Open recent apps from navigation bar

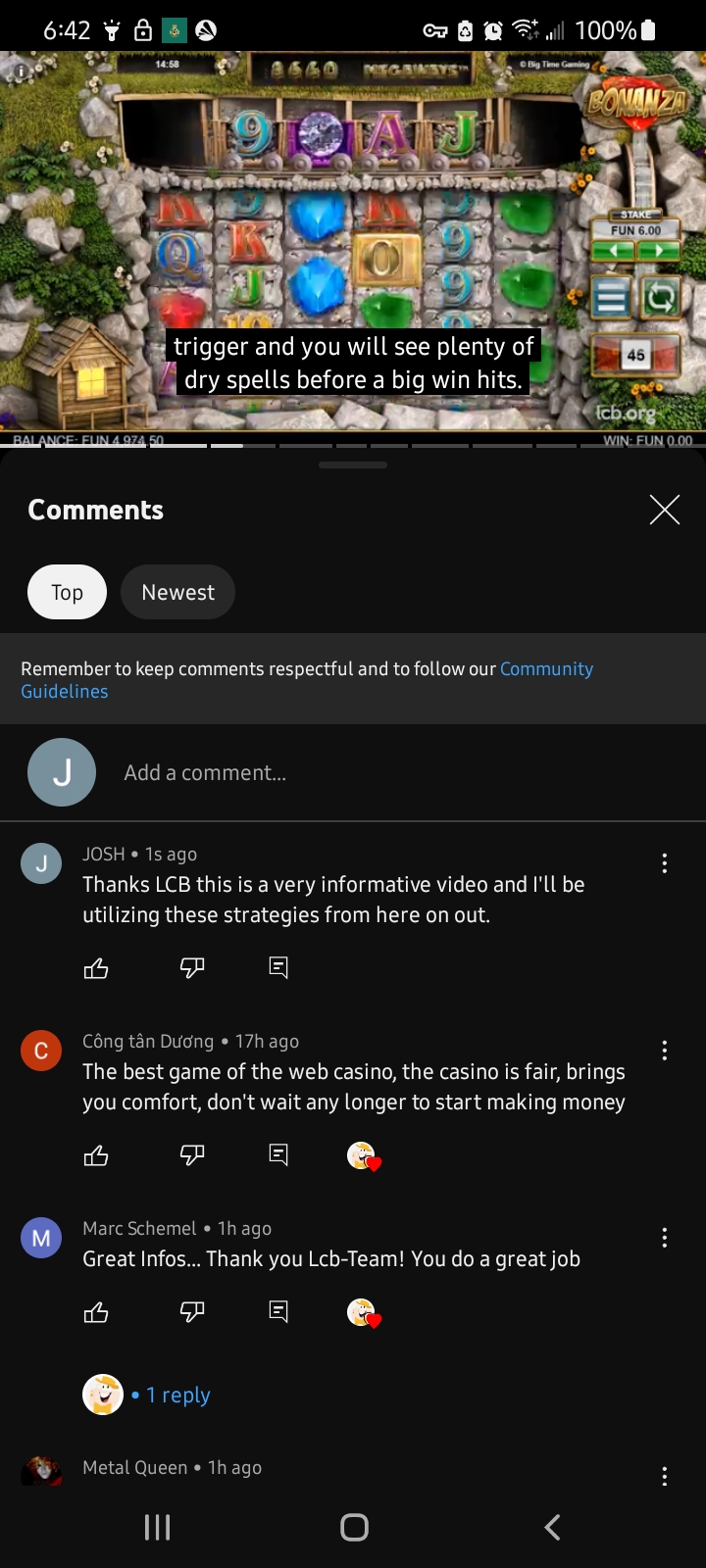point(157,1527)
